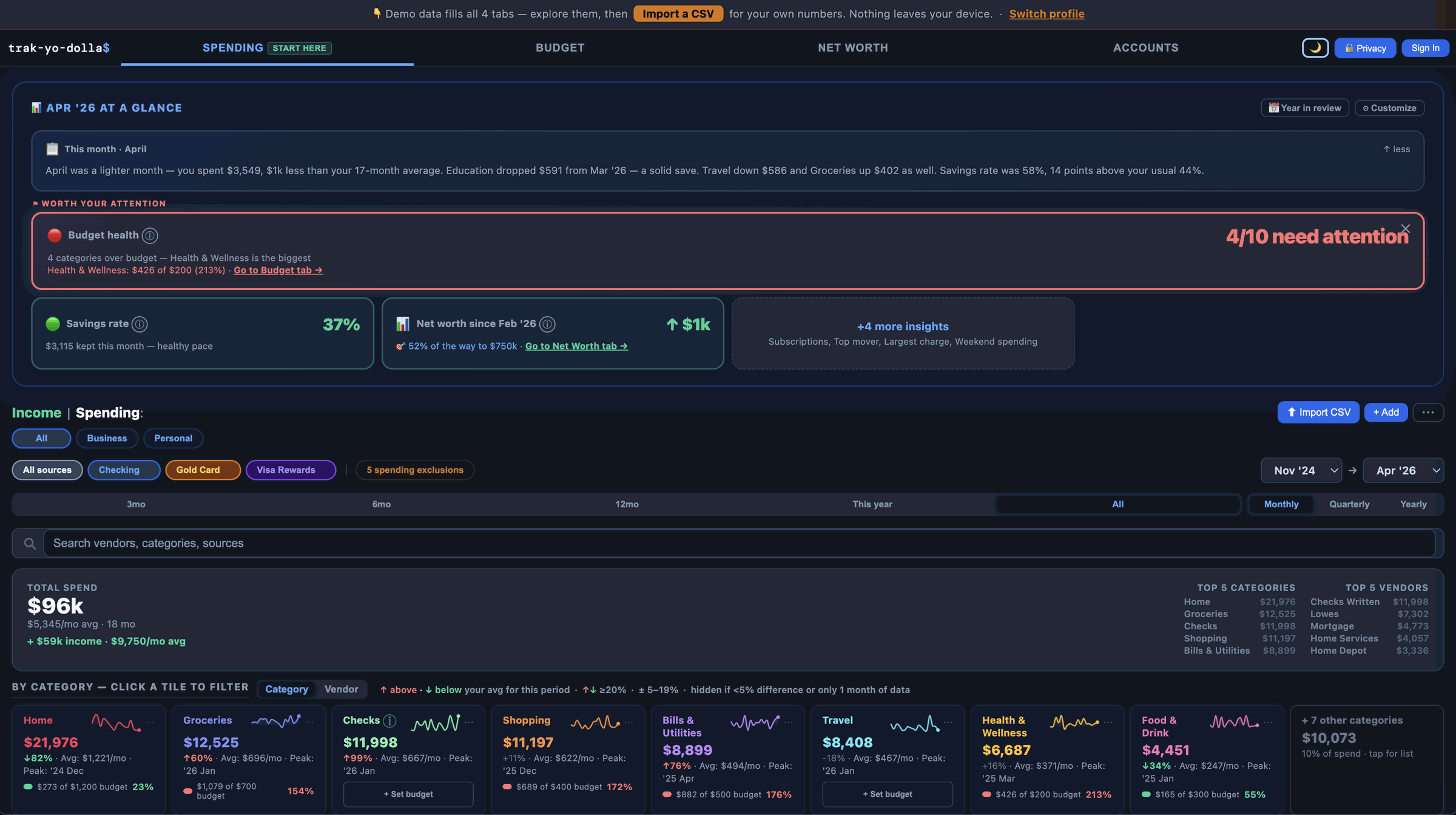This screenshot has width=1456, height=815.
Task: Follow the Switch profile link
Action: coord(1046,13)
